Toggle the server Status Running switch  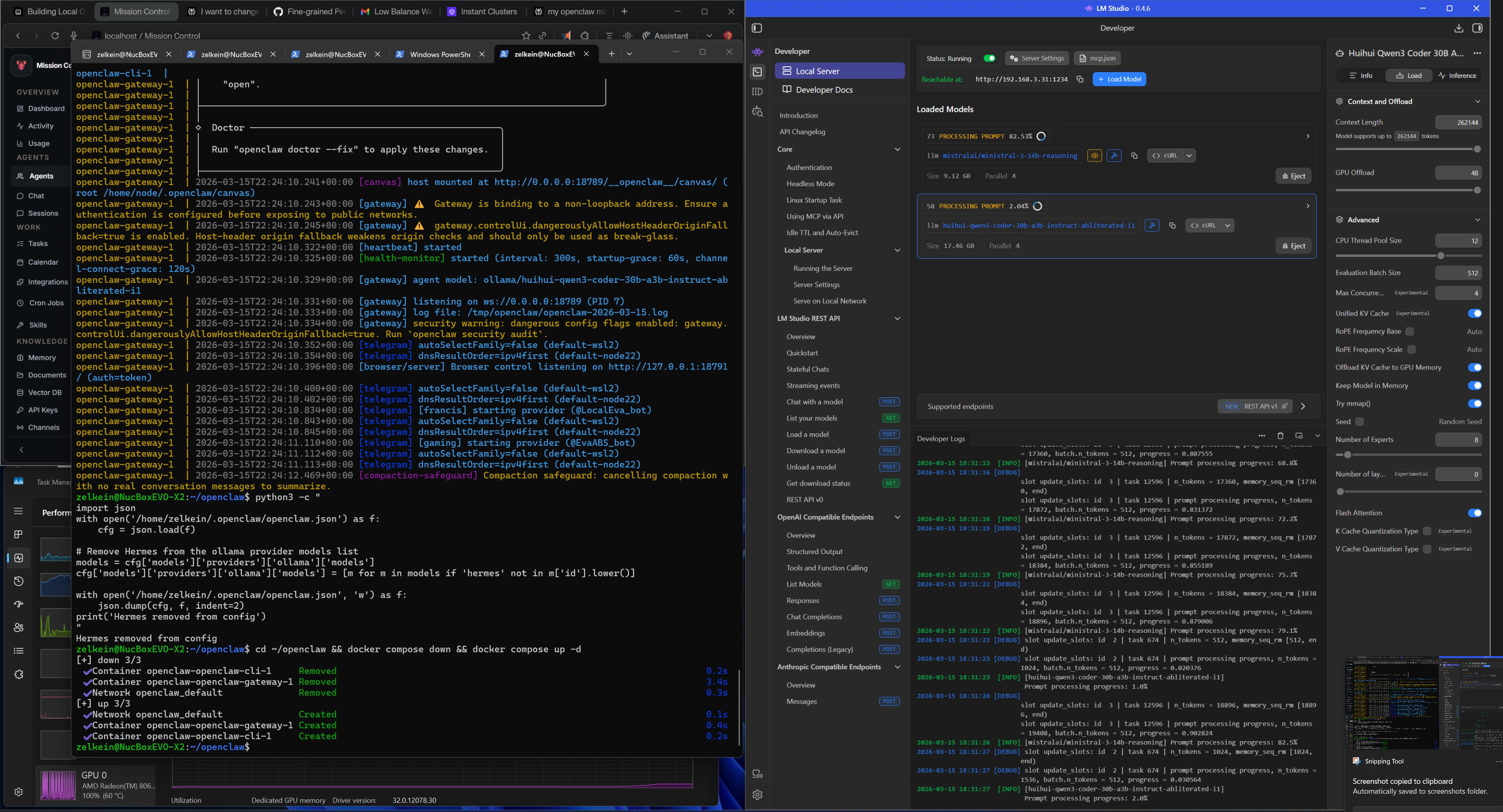coord(989,58)
